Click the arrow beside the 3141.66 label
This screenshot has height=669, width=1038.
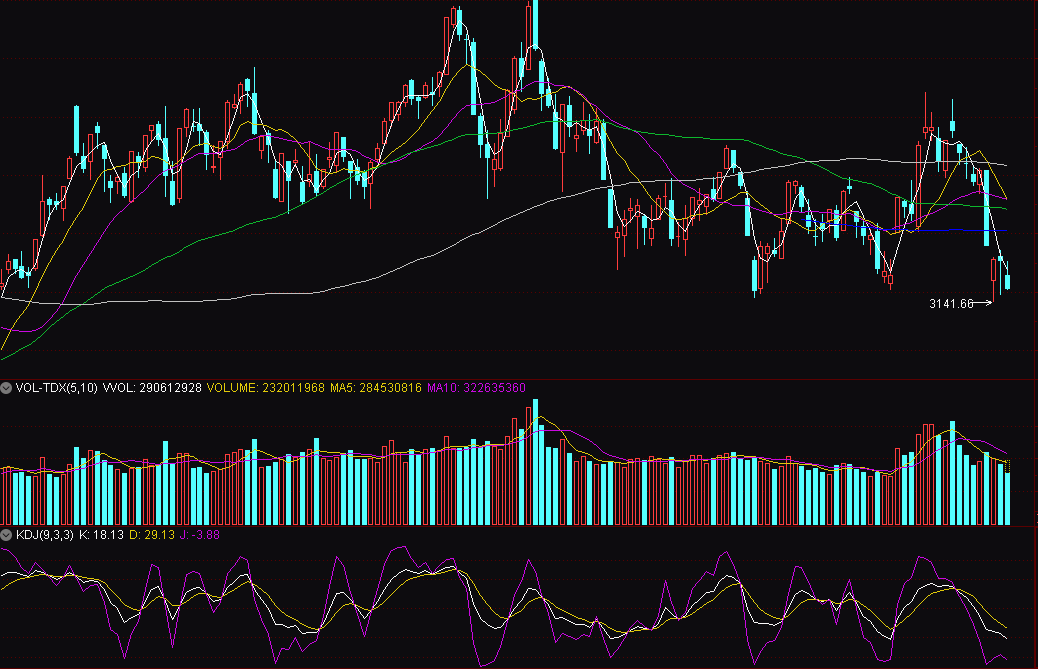coord(983,303)
